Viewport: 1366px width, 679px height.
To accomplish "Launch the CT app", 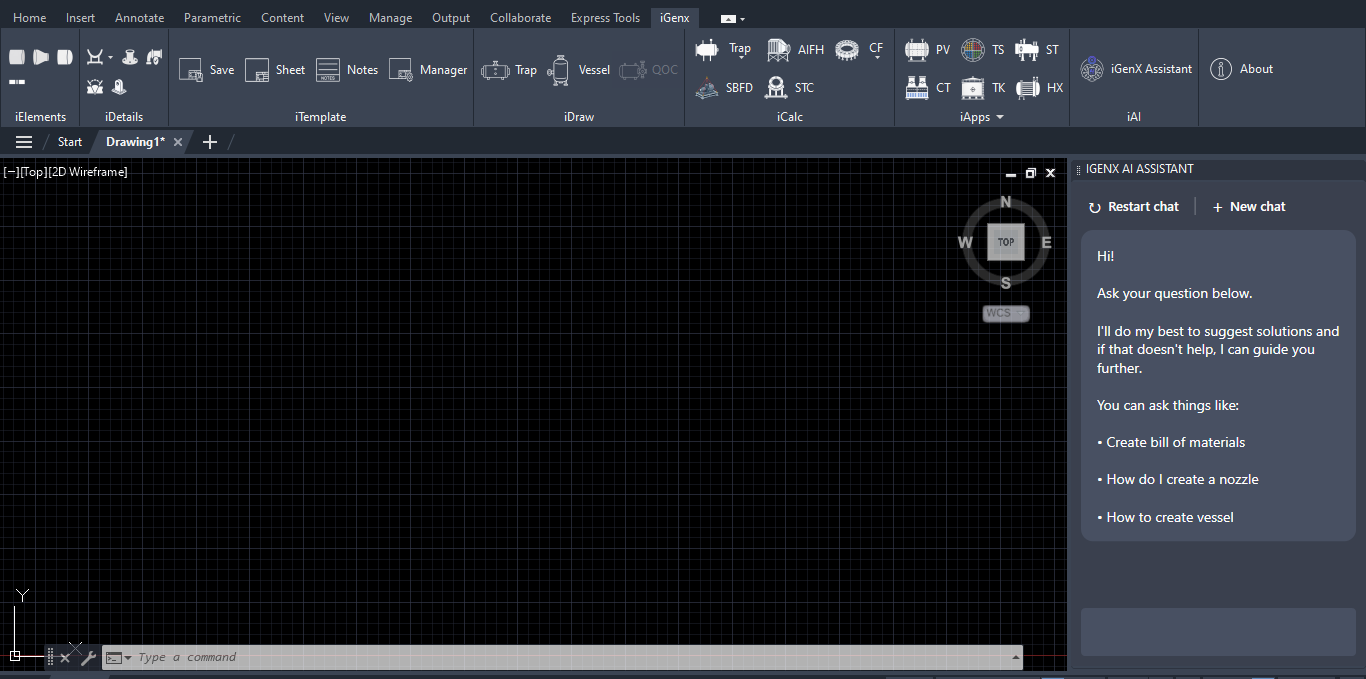I will (x=927, y=88).
